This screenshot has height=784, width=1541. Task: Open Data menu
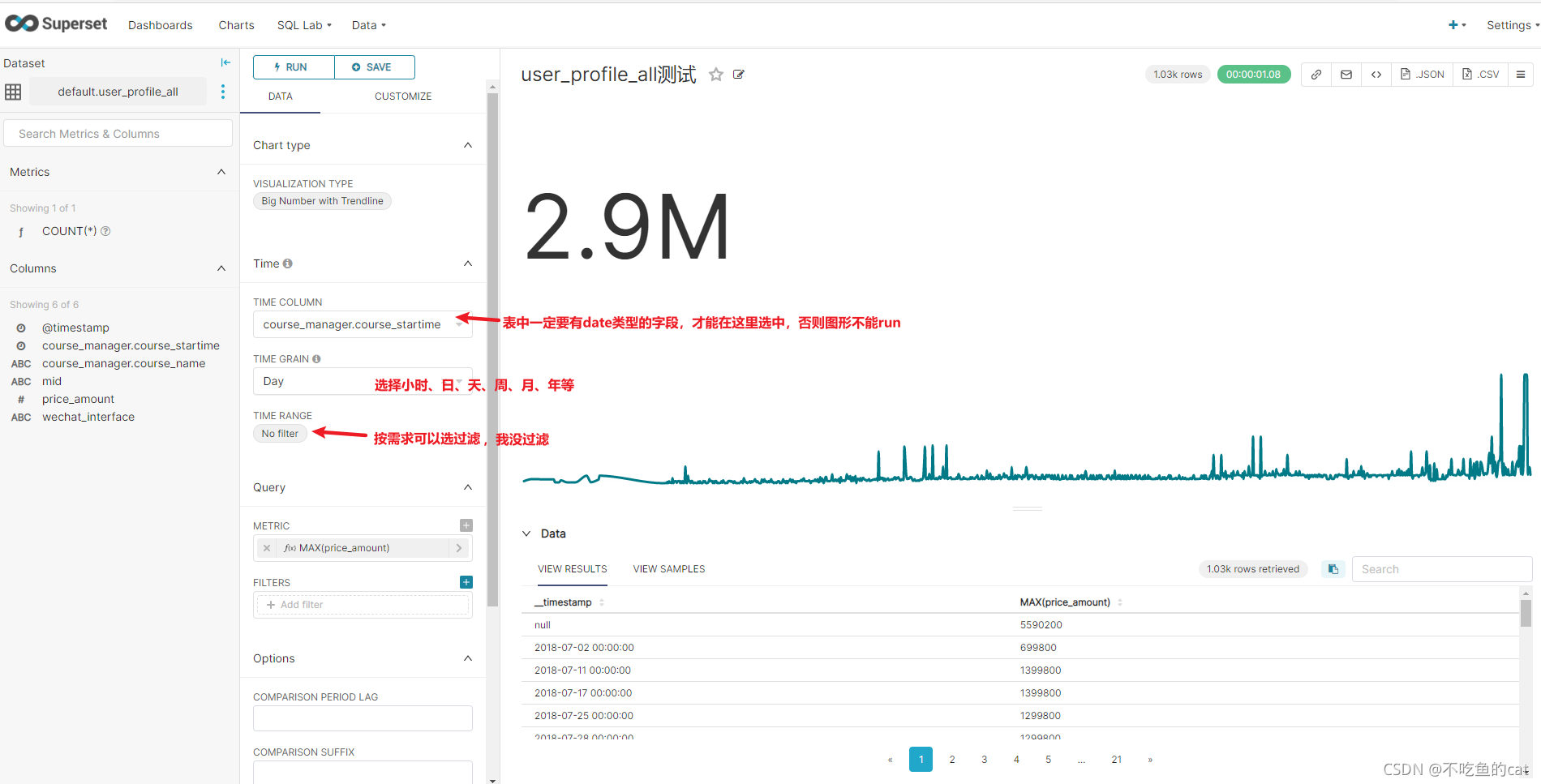pos(368,25)
